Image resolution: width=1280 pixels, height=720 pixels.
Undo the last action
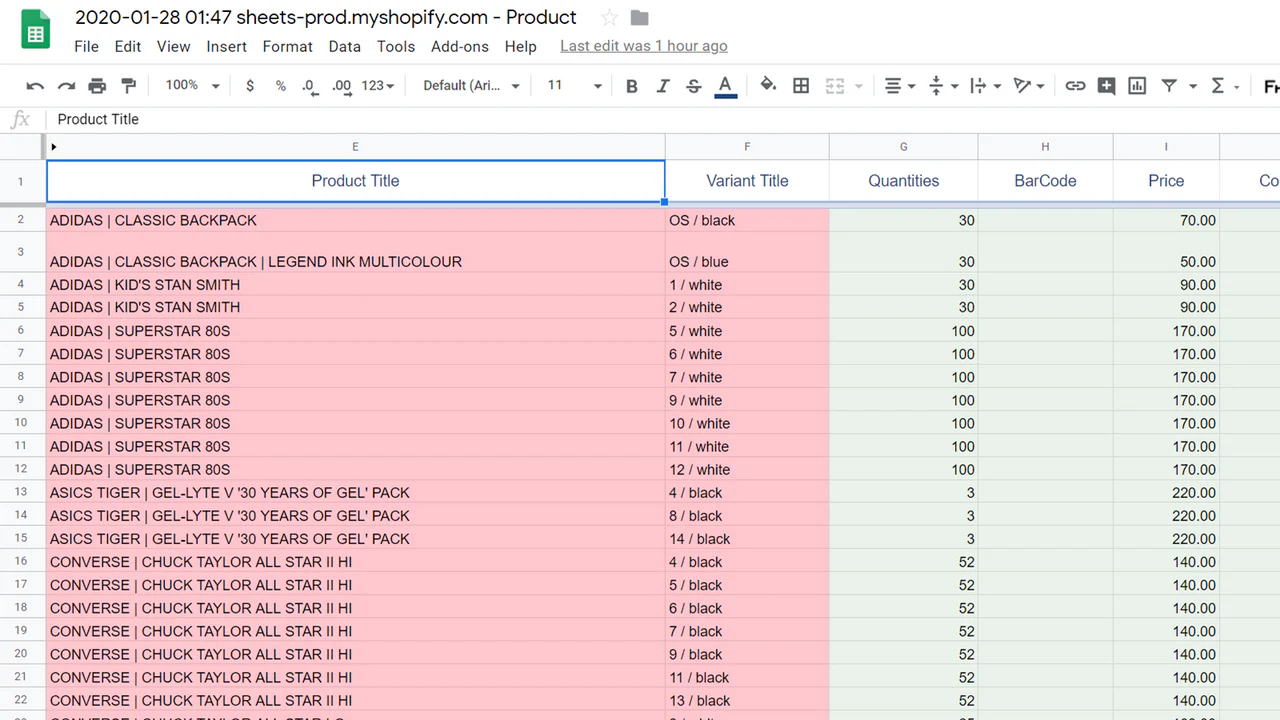pos(35,86)
